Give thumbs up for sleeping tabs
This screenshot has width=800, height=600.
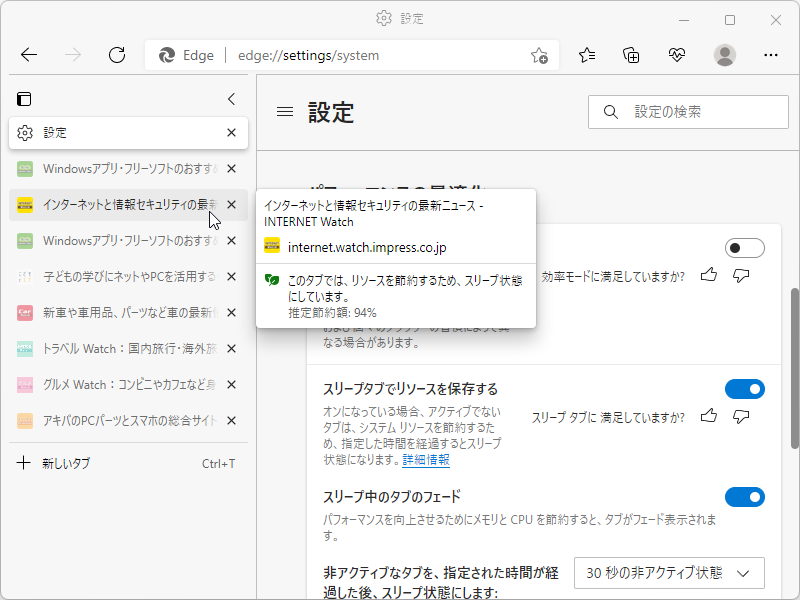pyautogui.click(x=709, y=417)
